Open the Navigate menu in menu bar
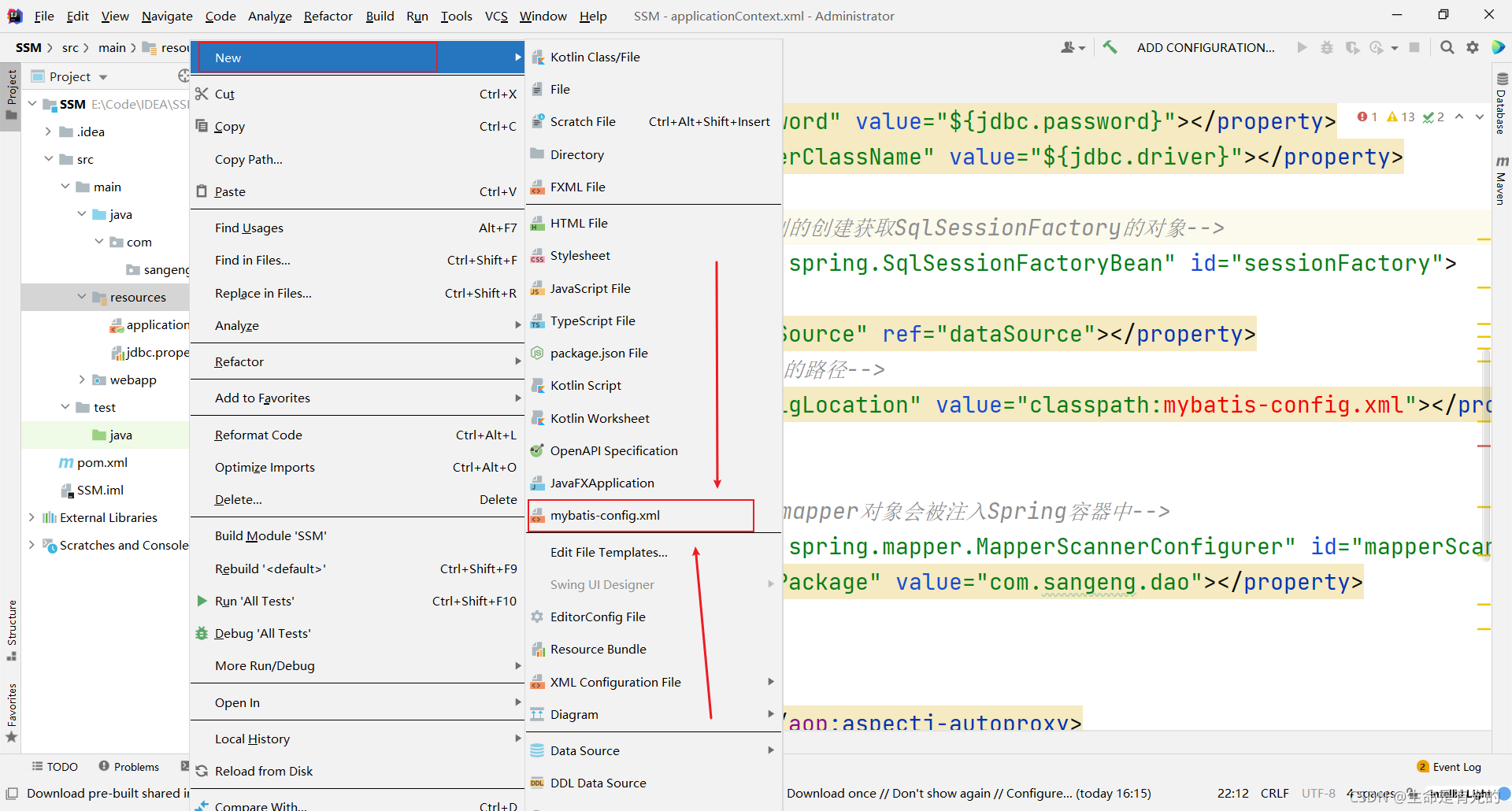Image resolution: width=1512 pixels, height=811 pixels. (167, 16)
